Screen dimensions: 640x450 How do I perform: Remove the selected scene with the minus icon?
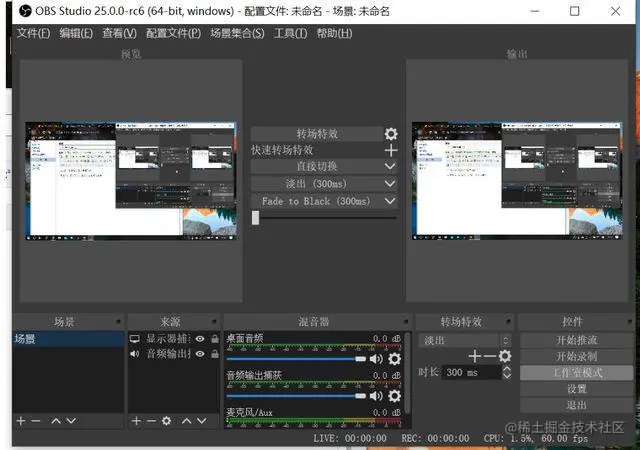pyautogui.click(x=36, y=421)
